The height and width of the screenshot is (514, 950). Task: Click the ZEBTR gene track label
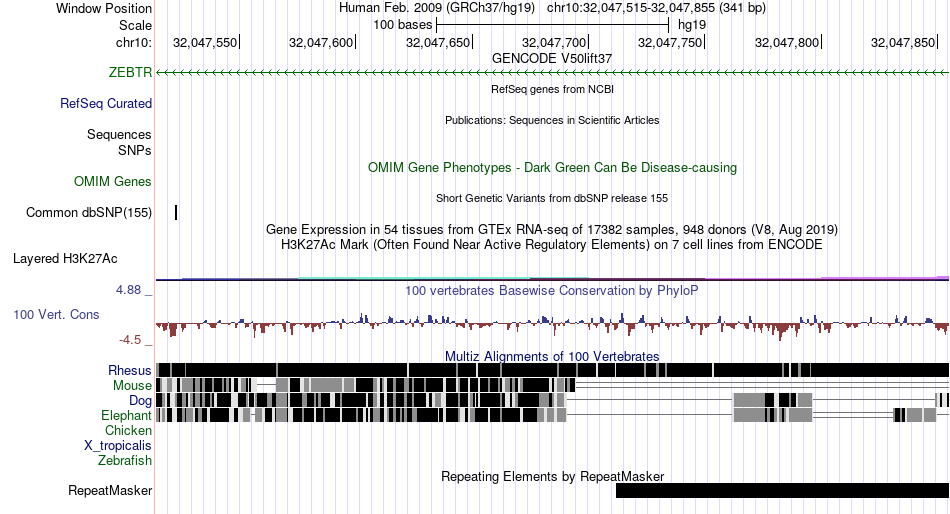(x=130, y=72)
